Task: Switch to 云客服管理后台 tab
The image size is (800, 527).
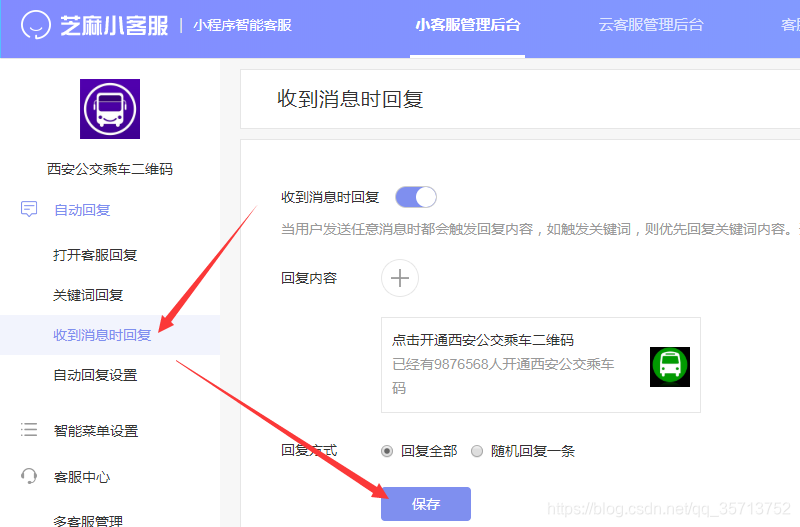Action: click(651, 25)
